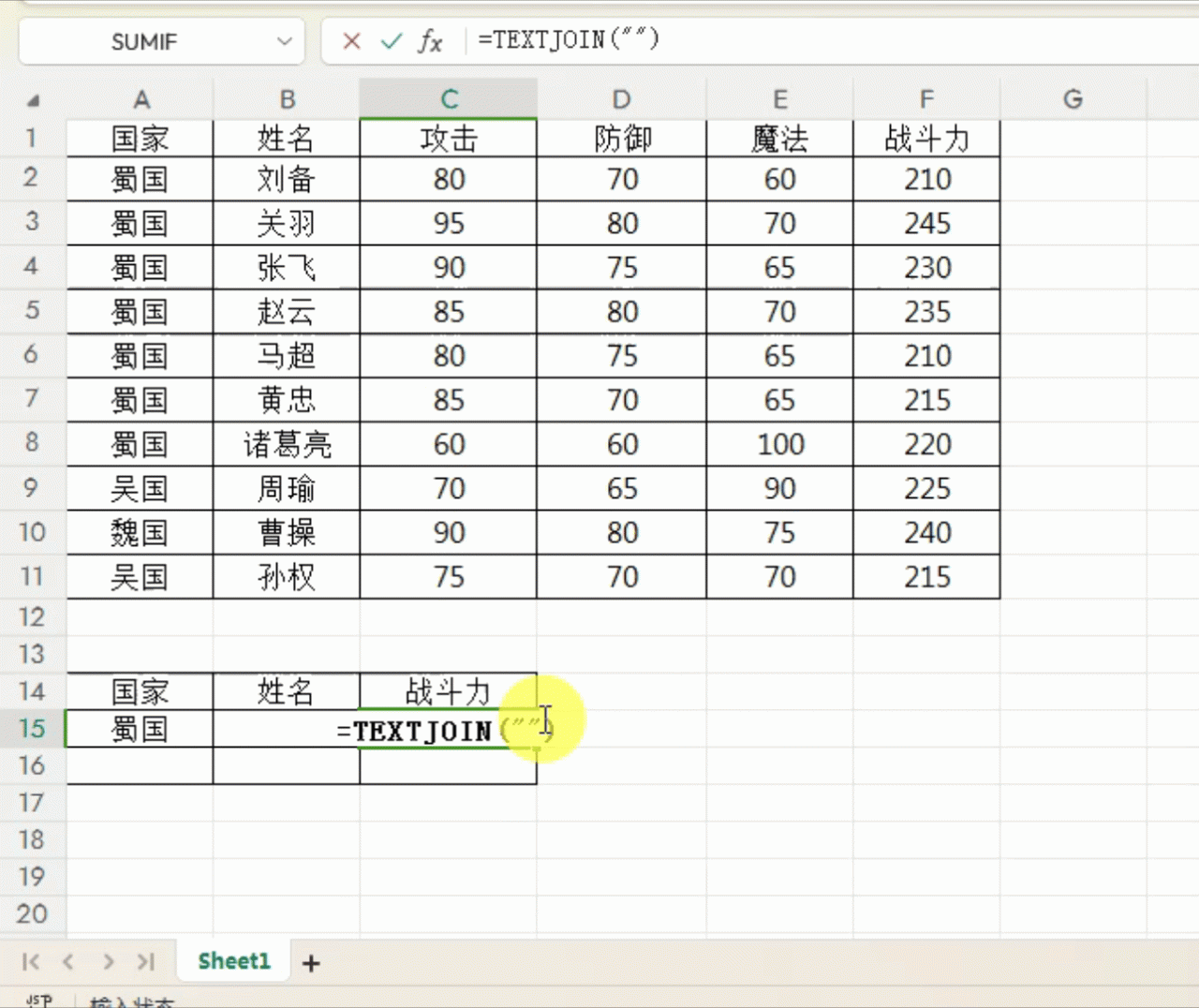Click cell with name 诸葛亮
1199x1008 pixels.
click(x=287, y=444)
